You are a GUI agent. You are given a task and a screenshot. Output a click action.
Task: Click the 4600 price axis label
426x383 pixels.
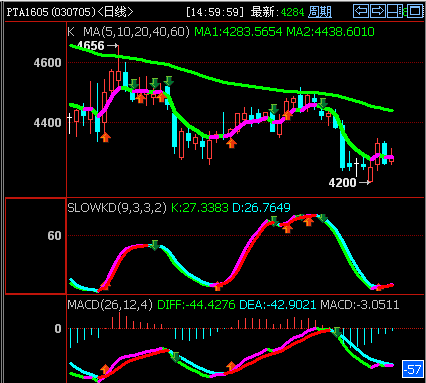click(47, 63)
